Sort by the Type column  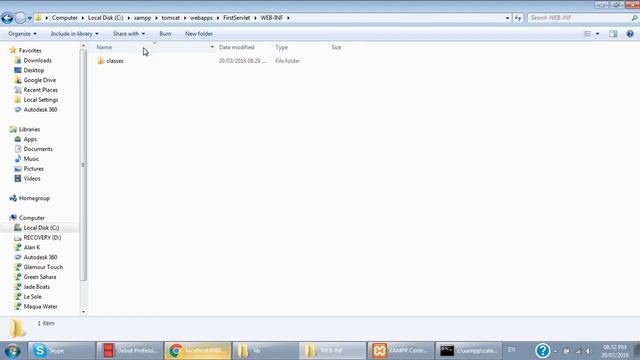click(281, 47)
